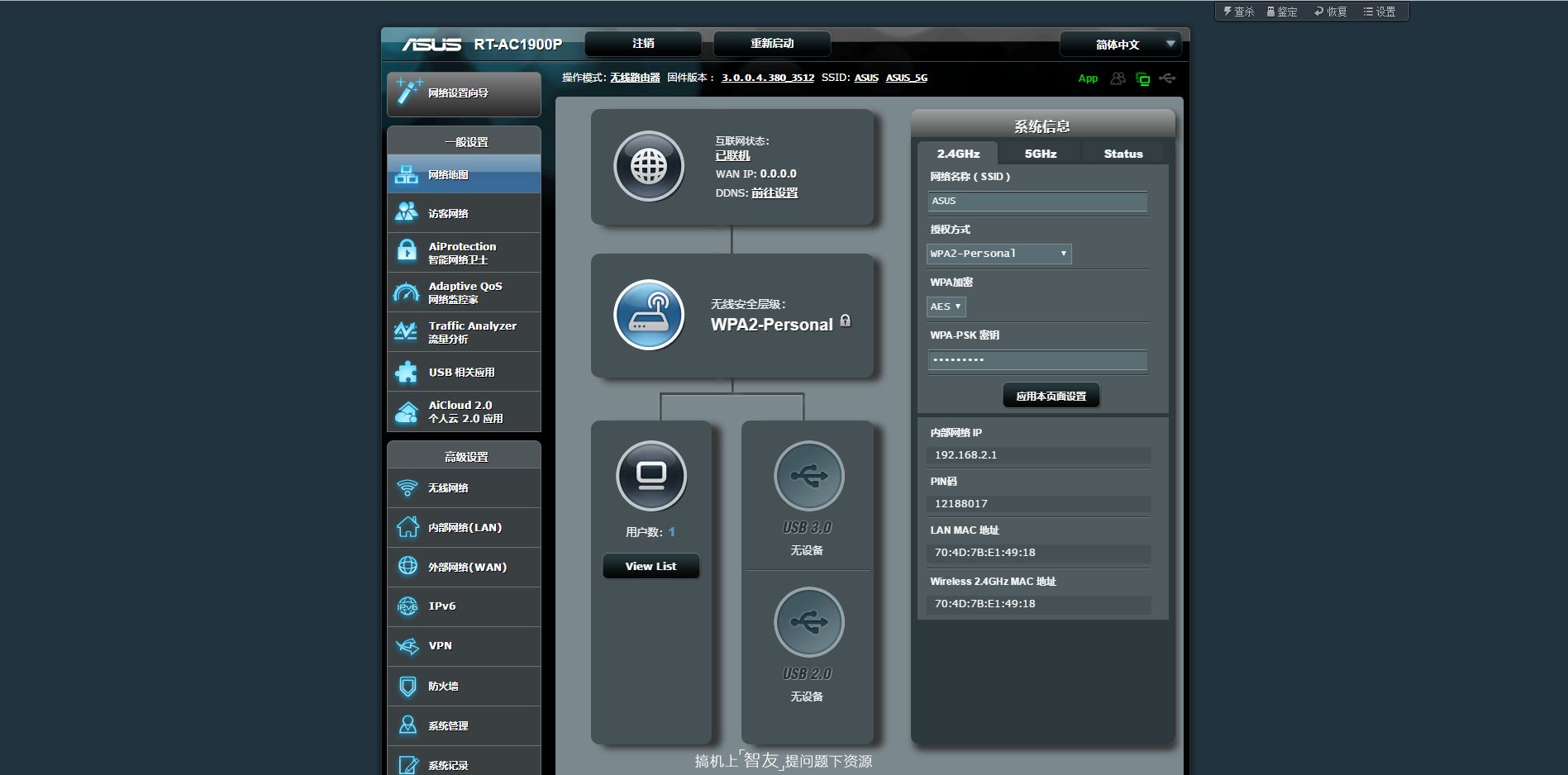Click the 设置 toolbar item at top
This screenshot has height=775, width=1568.
(x=1380, y=12)
